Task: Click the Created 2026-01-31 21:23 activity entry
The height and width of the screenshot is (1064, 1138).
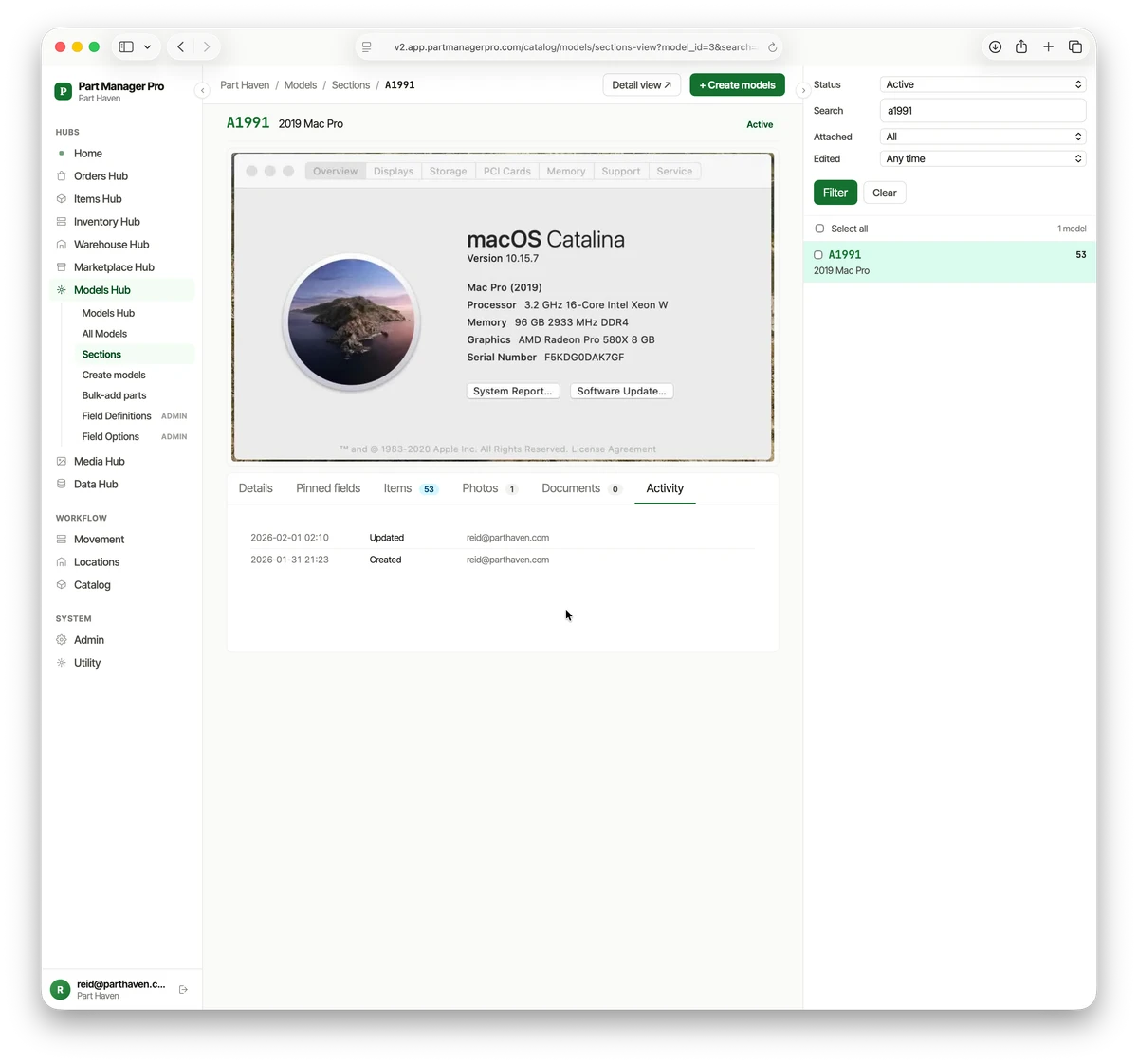Action: pos(503,560)
